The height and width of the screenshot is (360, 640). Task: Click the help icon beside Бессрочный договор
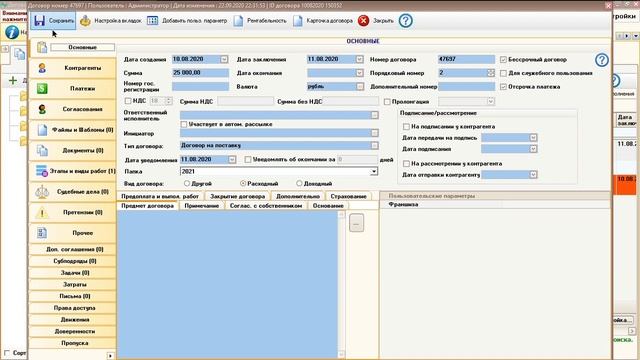[x=602, y=60]
